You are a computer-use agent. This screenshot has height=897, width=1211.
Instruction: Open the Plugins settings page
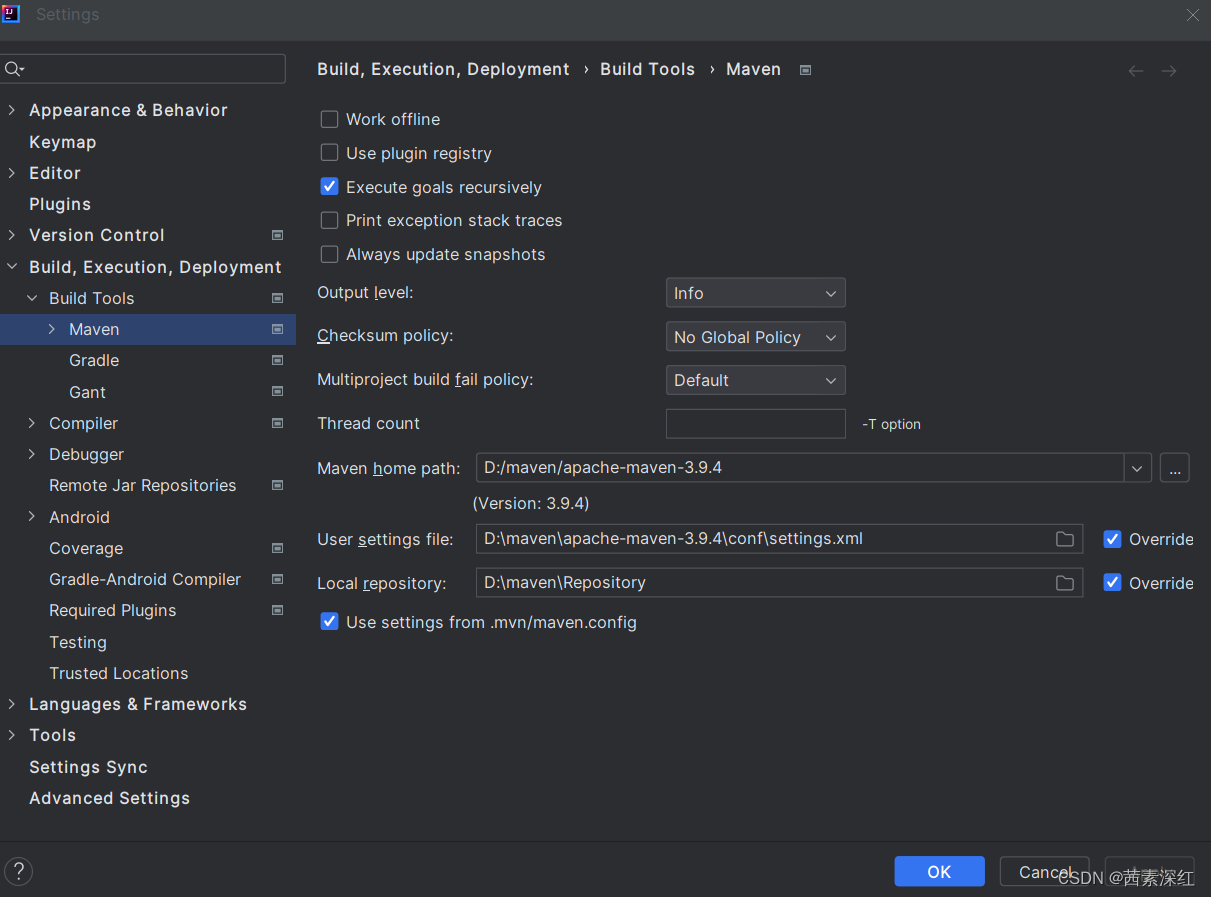(60, 204)
